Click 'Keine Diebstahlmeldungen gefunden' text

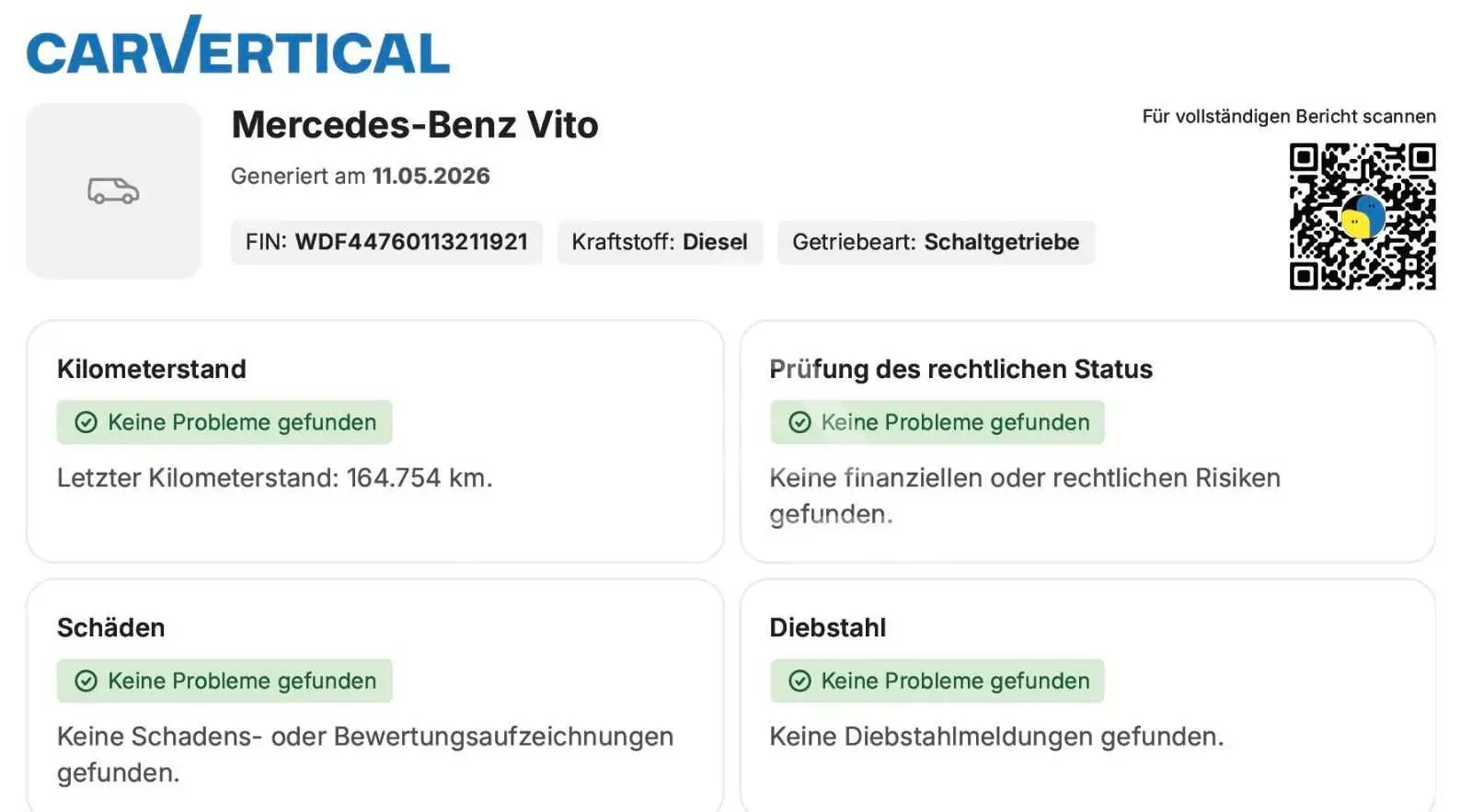(996, 737)
